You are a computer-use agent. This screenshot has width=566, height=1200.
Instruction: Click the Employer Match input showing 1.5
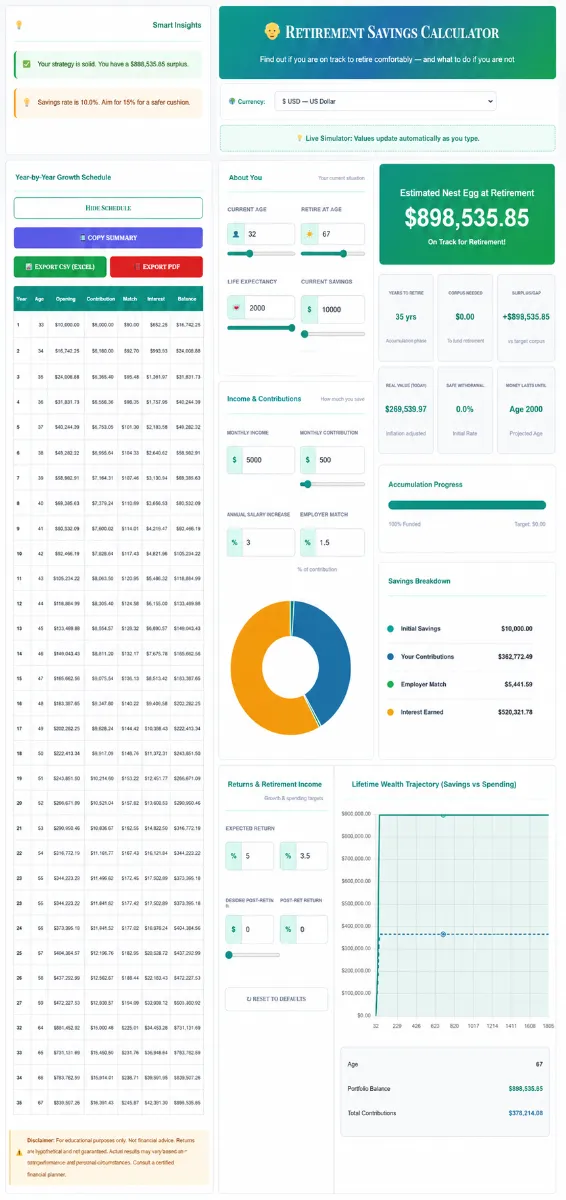[x=341, y=542]
